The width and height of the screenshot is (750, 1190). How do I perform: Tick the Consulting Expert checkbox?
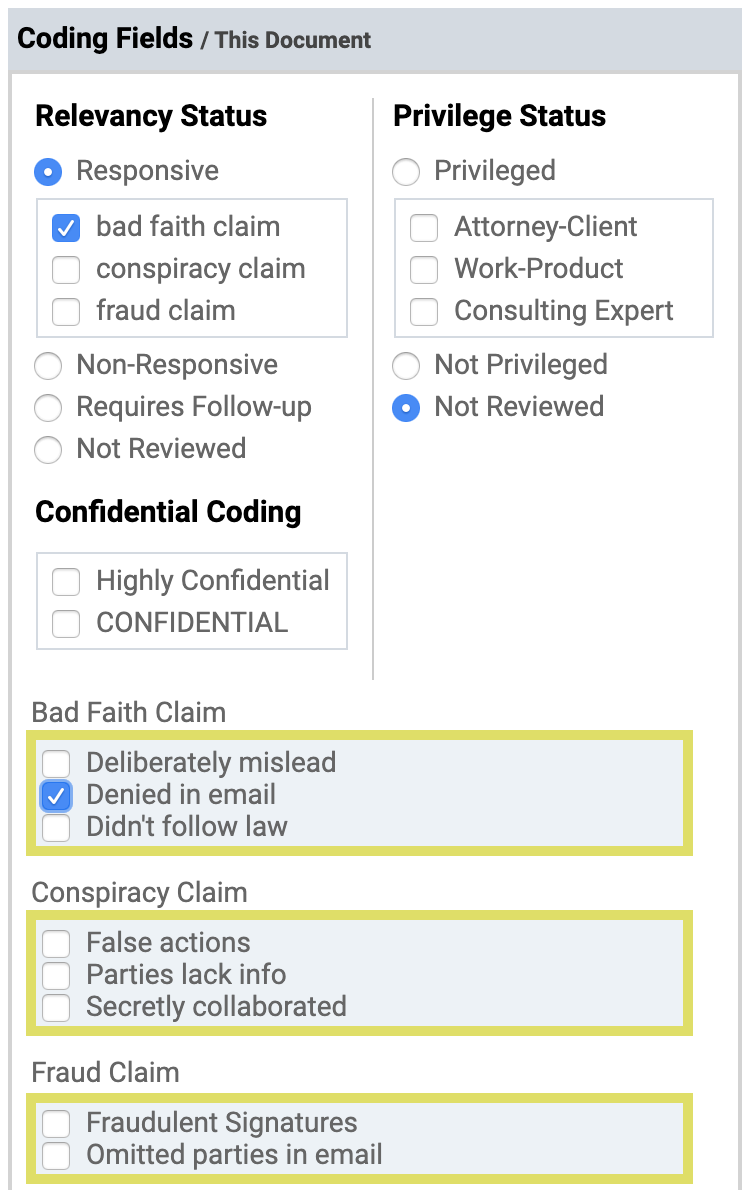[424, 312]
